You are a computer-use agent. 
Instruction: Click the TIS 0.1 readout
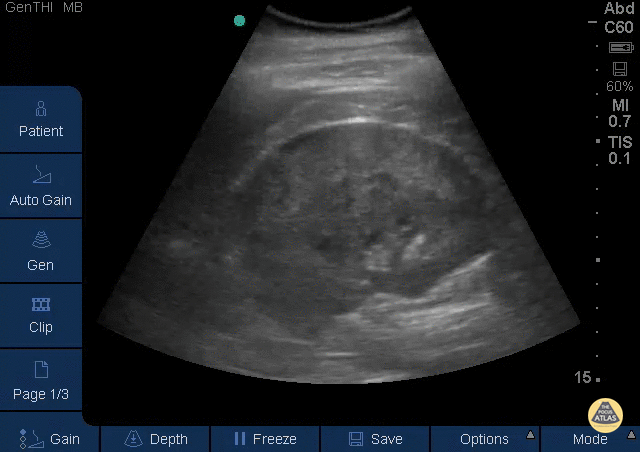620,150
